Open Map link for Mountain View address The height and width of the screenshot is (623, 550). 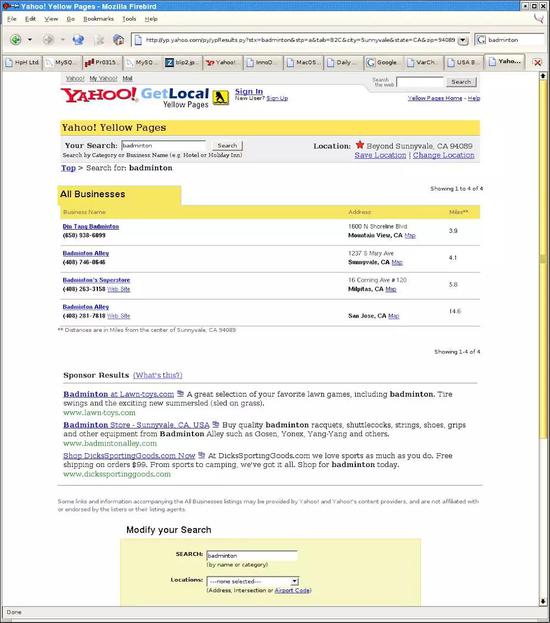(410, 236)
